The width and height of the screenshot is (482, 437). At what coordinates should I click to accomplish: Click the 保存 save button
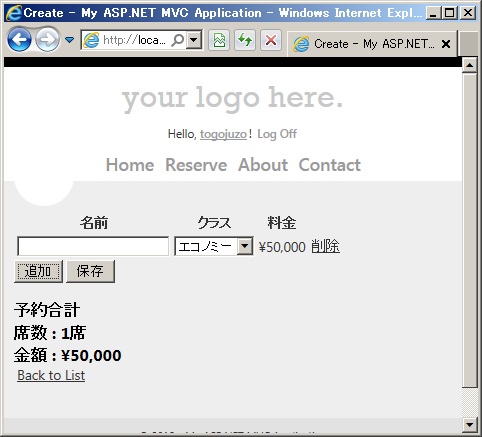[90, 271]
